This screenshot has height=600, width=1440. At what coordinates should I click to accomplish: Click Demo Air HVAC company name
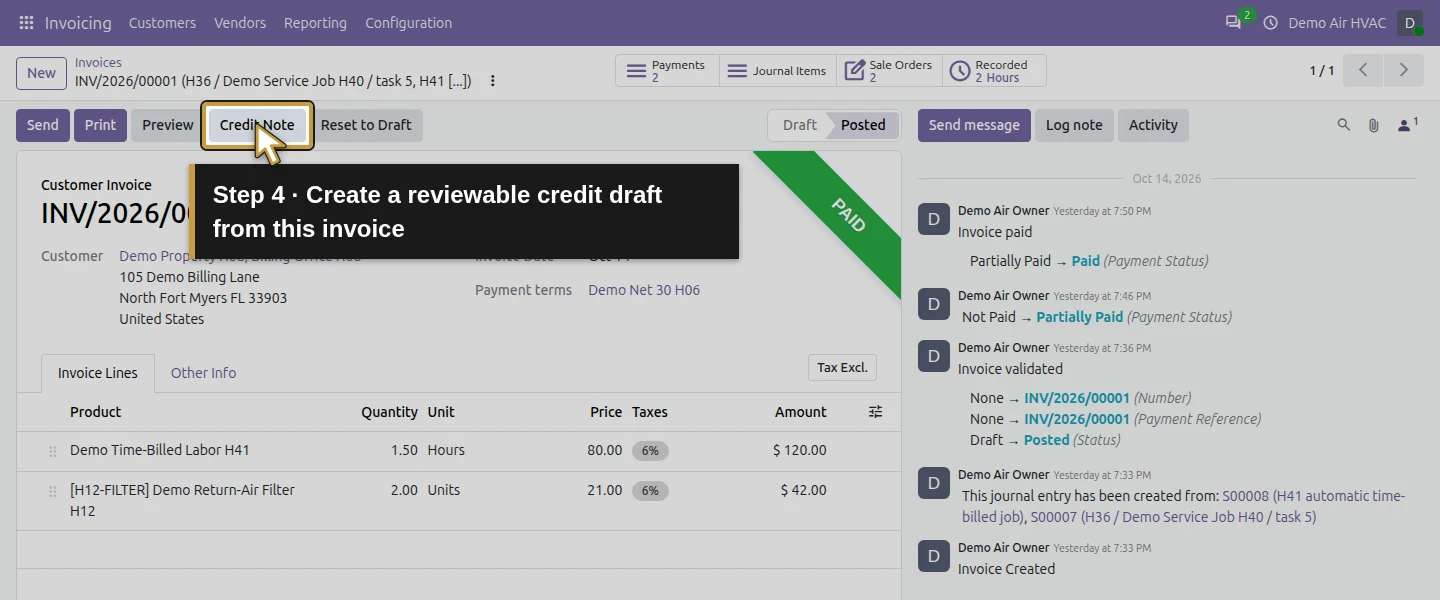tap(1337, 22)
